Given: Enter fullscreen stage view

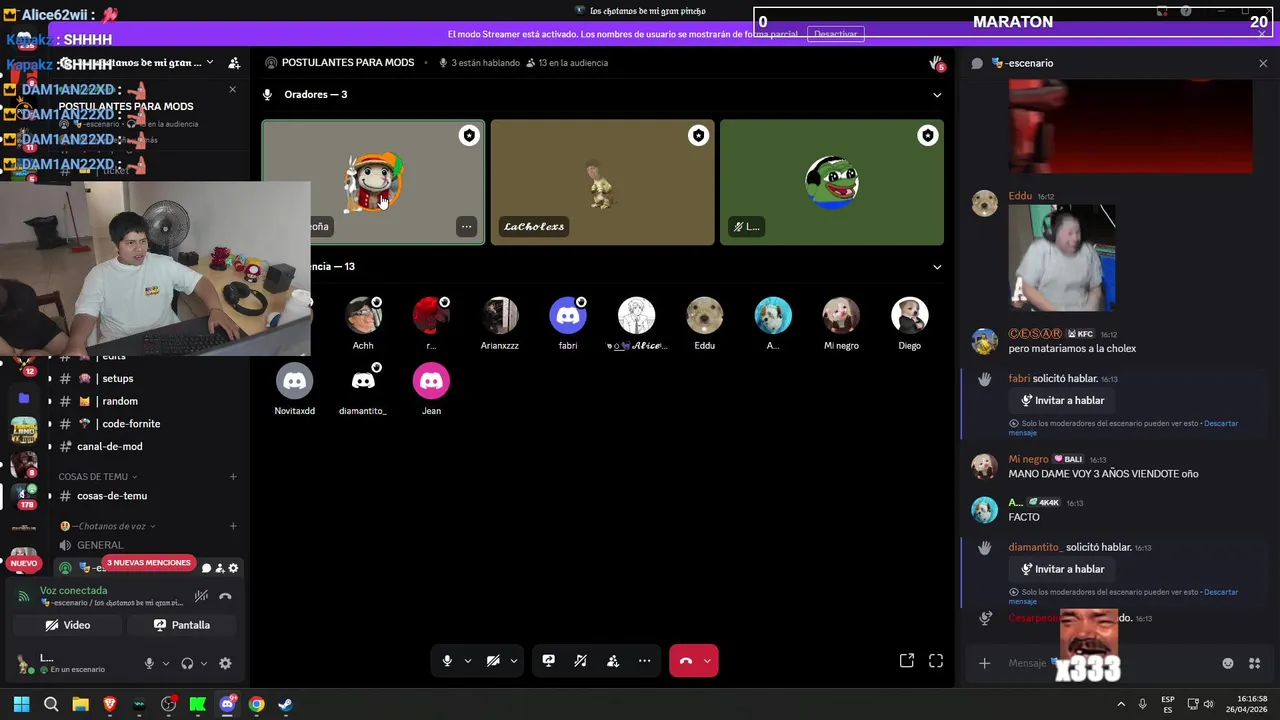Looking at the screenshot, I should (x=936, y=661).
